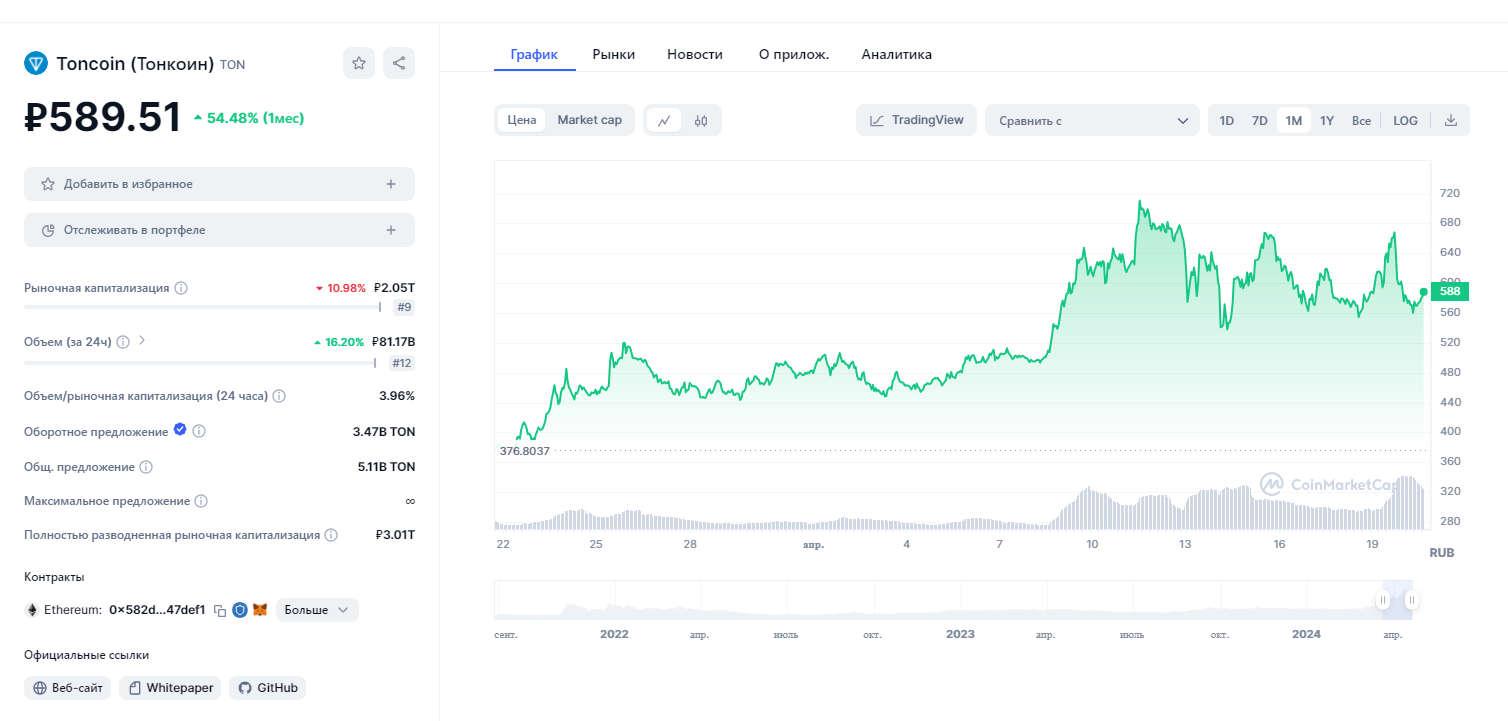Open the Сравнить с dropdown
1508x721 pixels.
pyautogui.click(x=1092, y=120)
